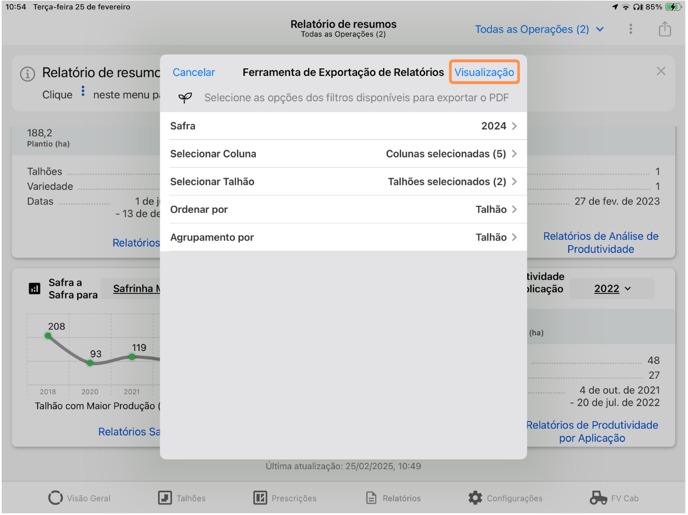Open Relatórios de Análise de Produtividade link
Viewport: 688px width, 515px height.
[x=600, y=243]
